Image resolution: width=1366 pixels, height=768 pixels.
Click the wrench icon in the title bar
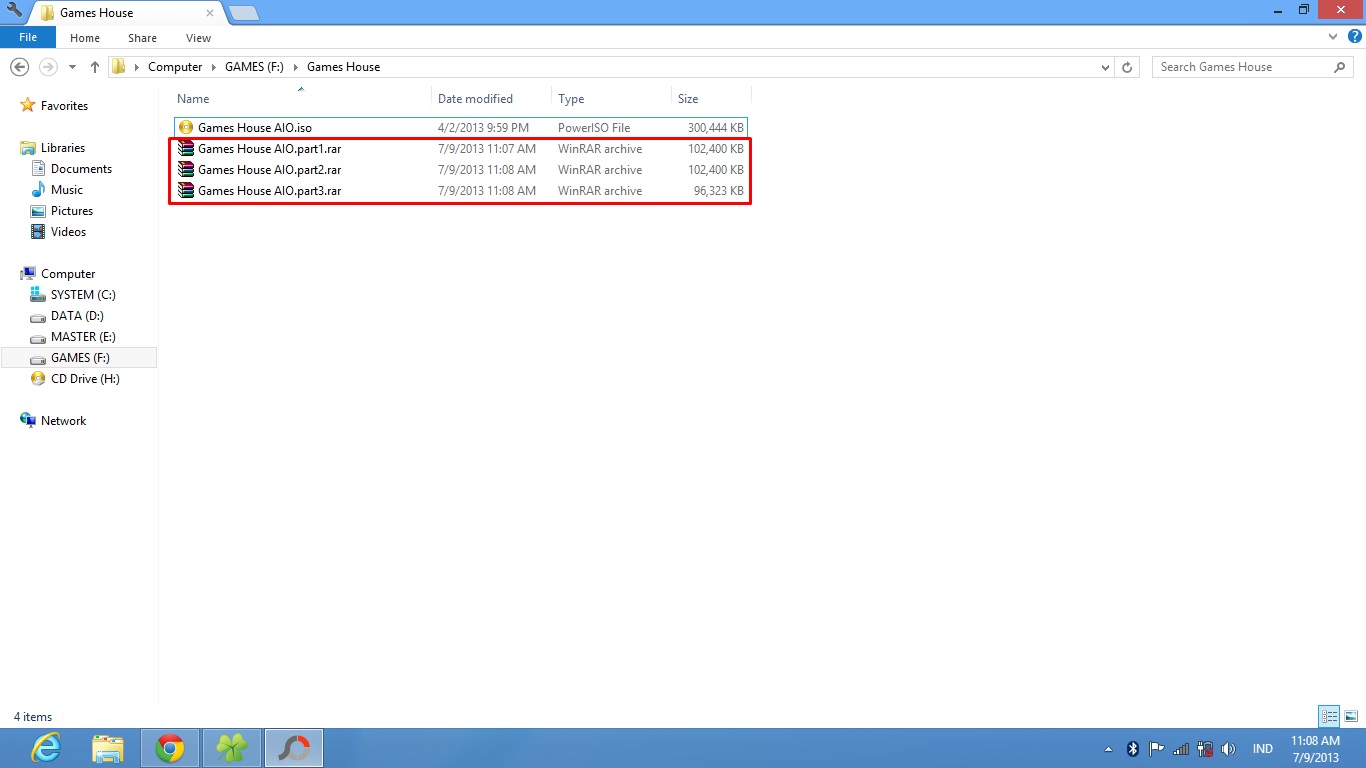click(14, 10)
